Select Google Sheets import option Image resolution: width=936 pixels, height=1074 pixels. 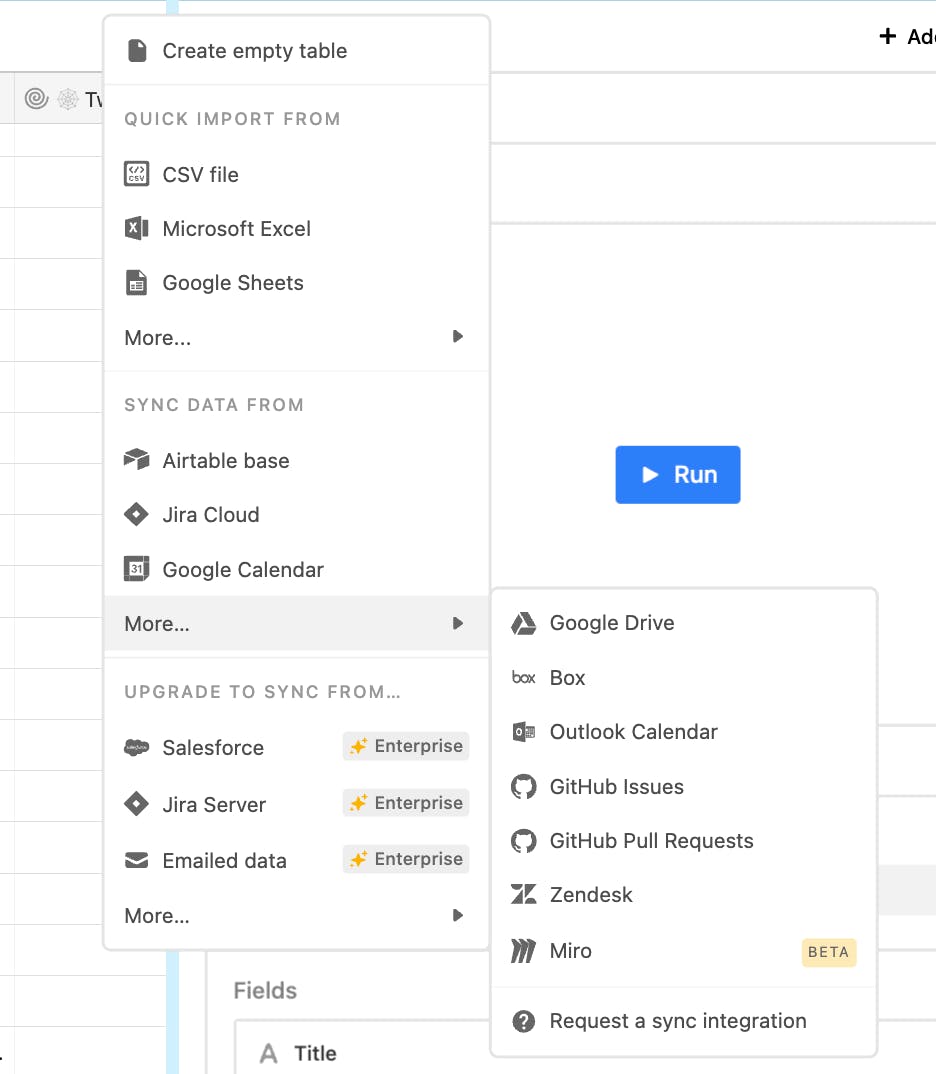[x=296, y=282]
